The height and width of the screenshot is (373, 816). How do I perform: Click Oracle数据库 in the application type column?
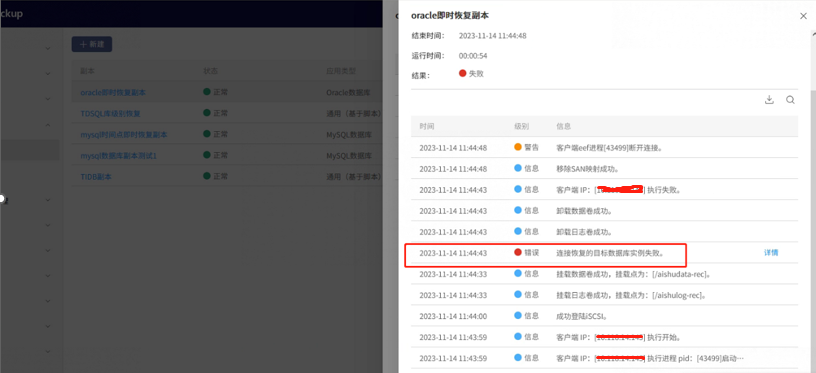point(348,93)
